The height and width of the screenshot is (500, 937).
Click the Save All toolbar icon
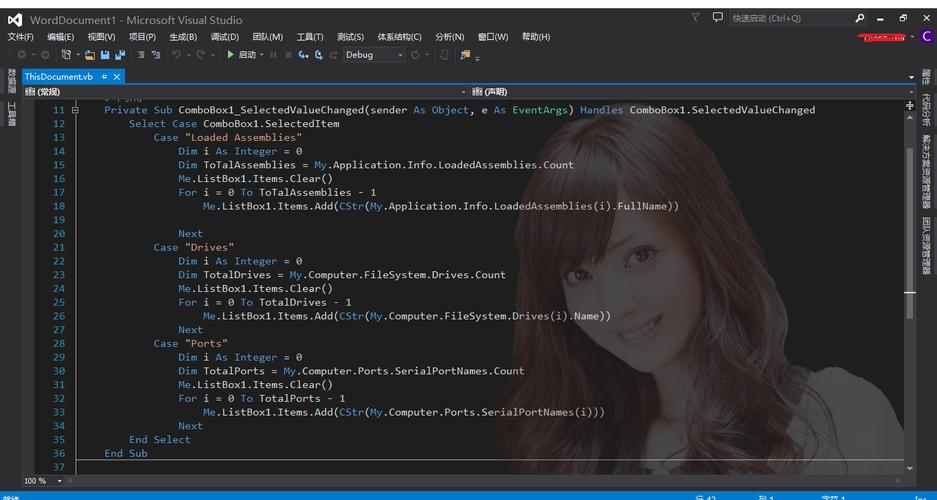[x=120, y=55]
